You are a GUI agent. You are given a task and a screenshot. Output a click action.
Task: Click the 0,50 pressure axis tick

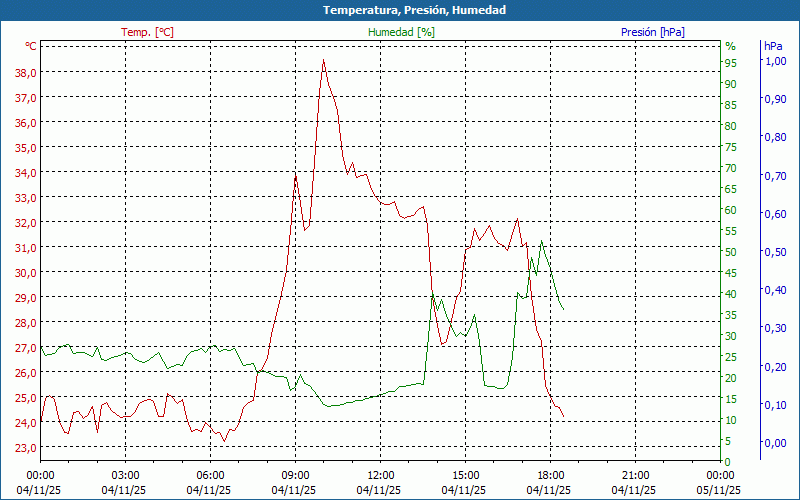(x=774, y=252)
